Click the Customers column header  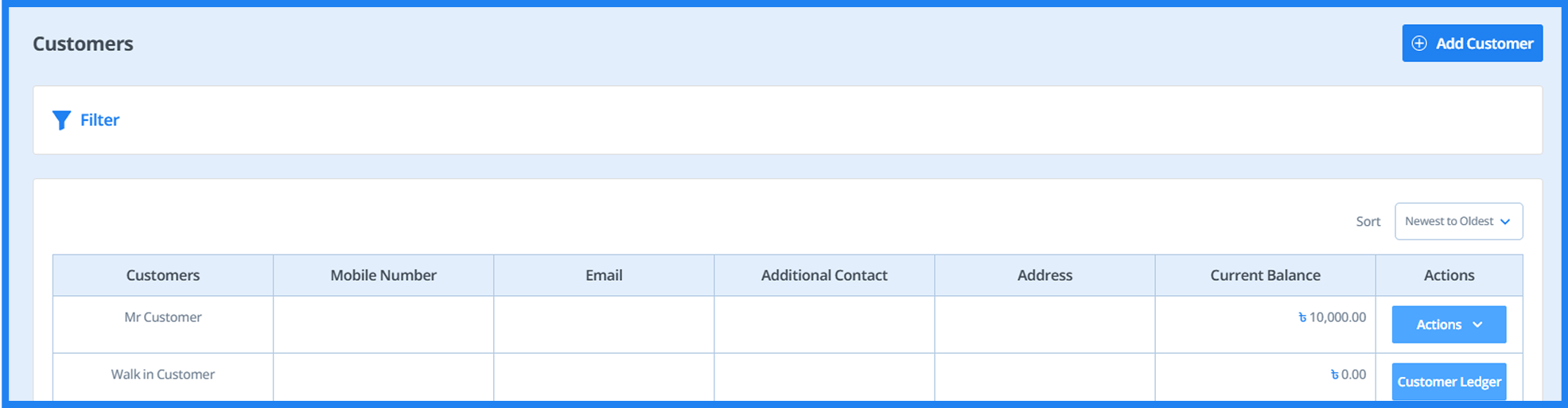pos(163,275)
